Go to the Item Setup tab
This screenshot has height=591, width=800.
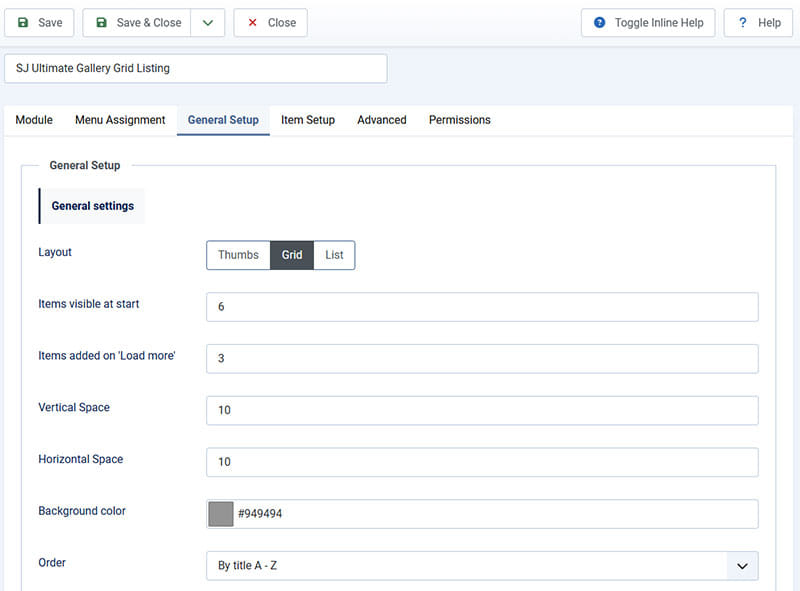[x=308, y=120]
